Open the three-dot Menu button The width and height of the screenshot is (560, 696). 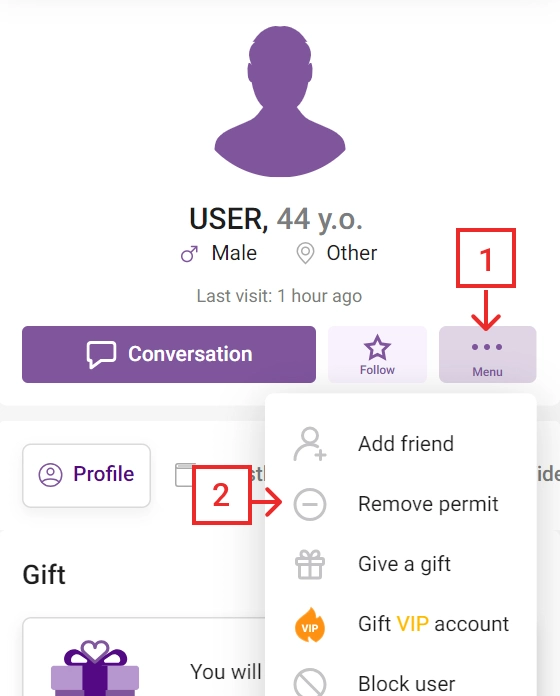click(487, 354)
